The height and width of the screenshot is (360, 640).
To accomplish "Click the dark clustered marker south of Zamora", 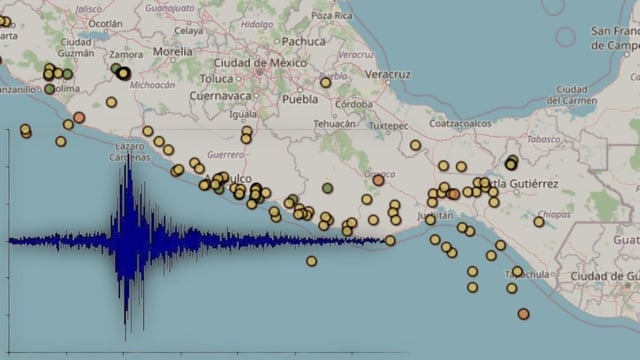I will (x=123, y=73).
